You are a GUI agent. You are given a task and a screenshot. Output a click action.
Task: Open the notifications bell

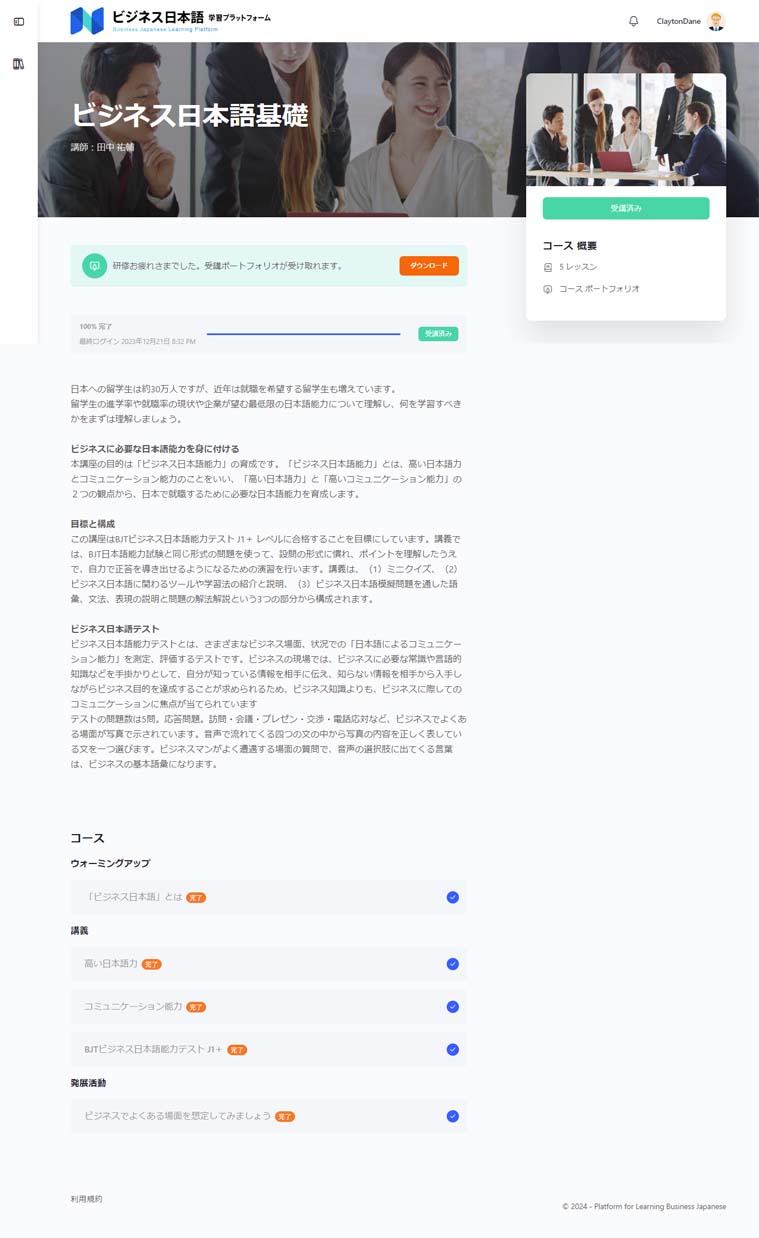(633, 21)
